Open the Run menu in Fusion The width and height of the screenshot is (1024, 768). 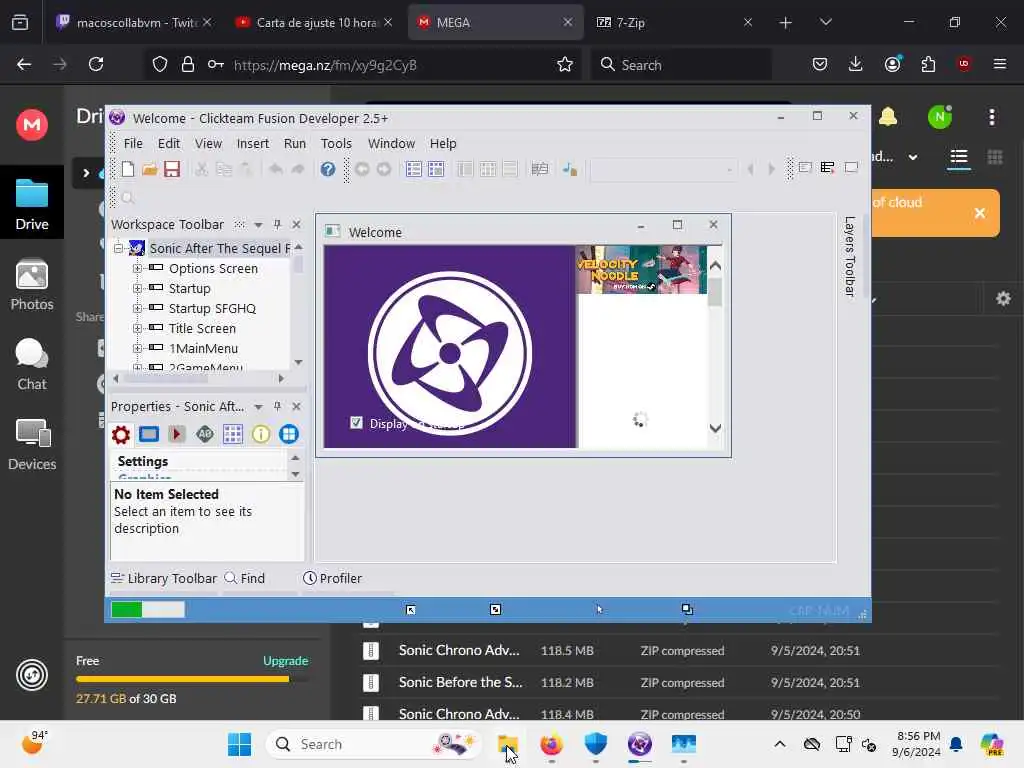(295, 144)
